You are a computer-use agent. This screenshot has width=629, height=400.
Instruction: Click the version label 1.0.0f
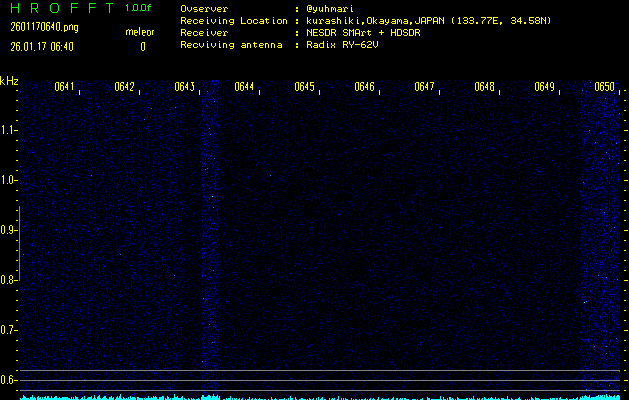(x=138, y=8)
